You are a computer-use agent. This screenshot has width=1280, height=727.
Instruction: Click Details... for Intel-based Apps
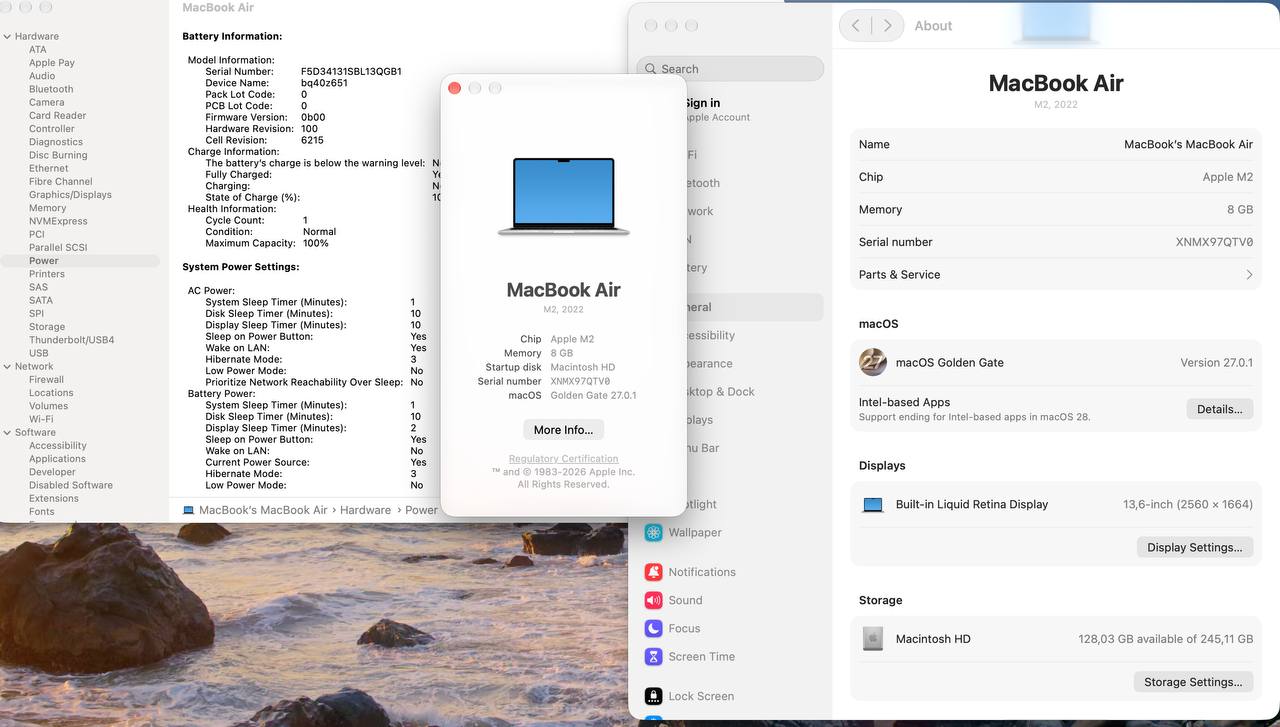pos(1220,409)
